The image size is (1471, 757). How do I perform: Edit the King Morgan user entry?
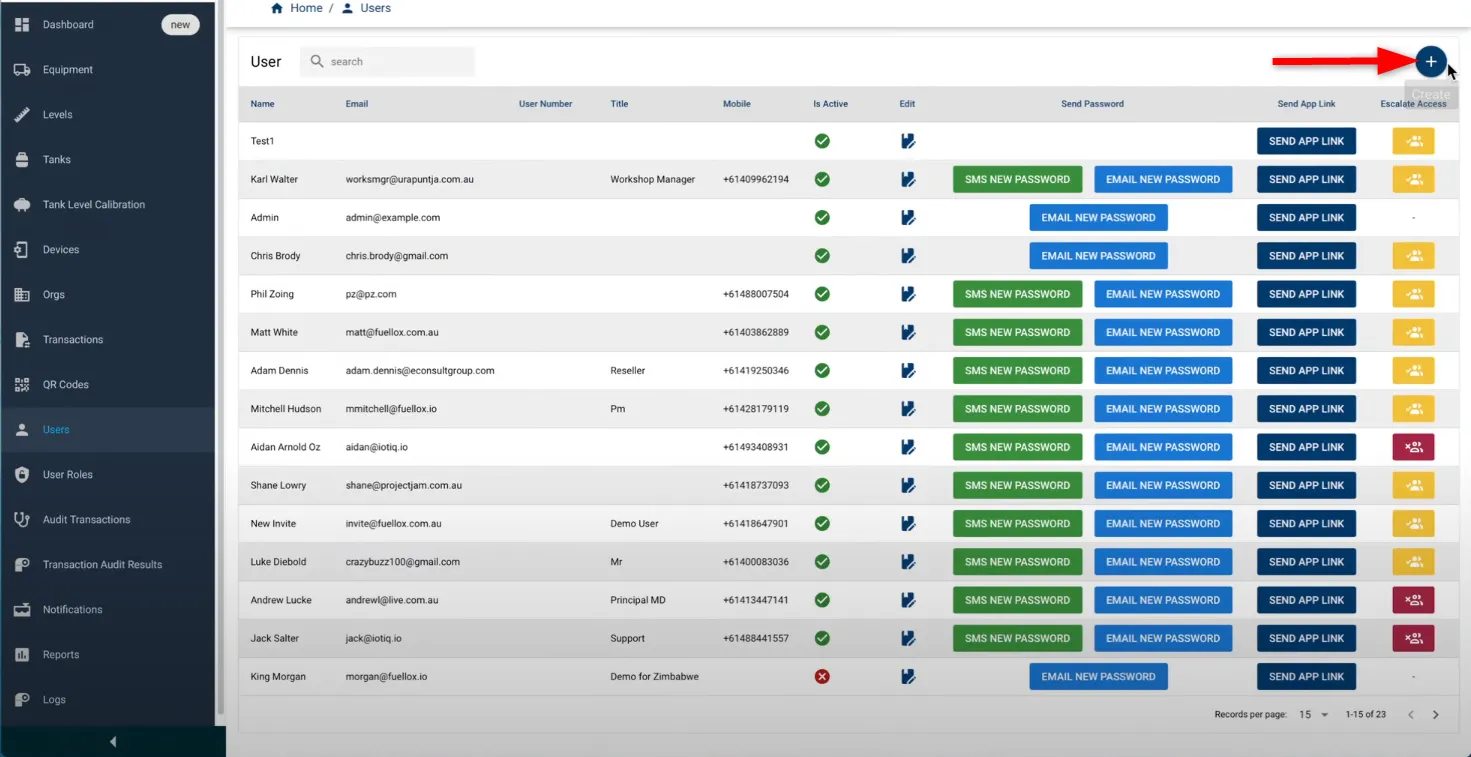pos(908,677)
